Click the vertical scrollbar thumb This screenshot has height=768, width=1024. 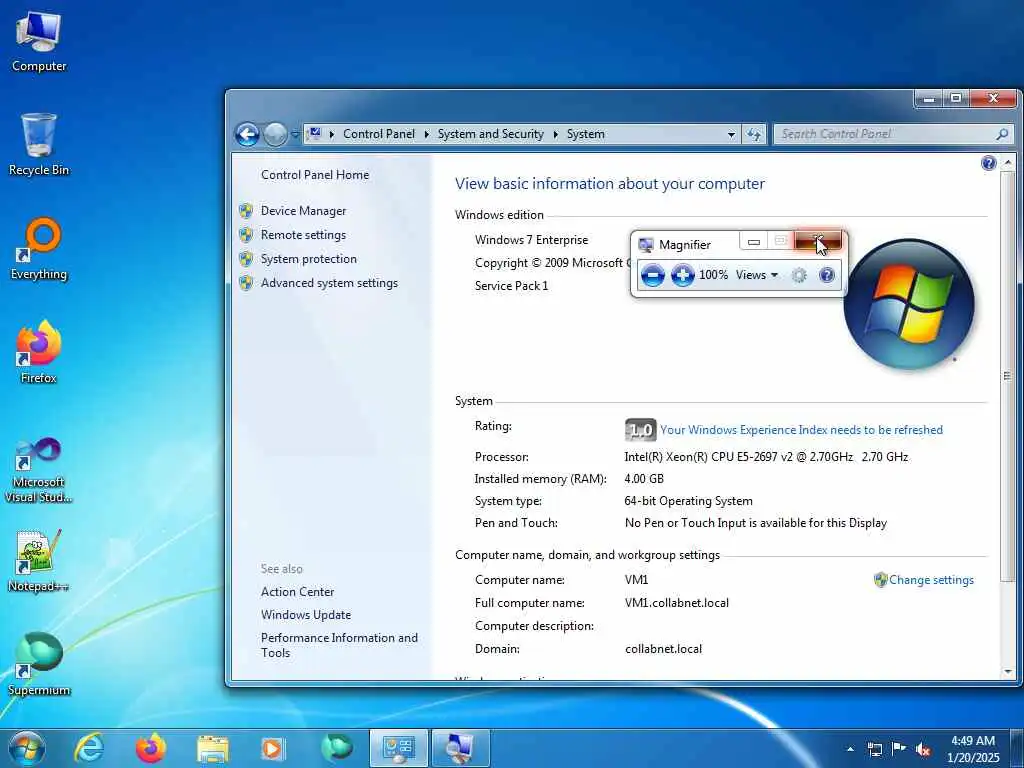point(1008,376)
